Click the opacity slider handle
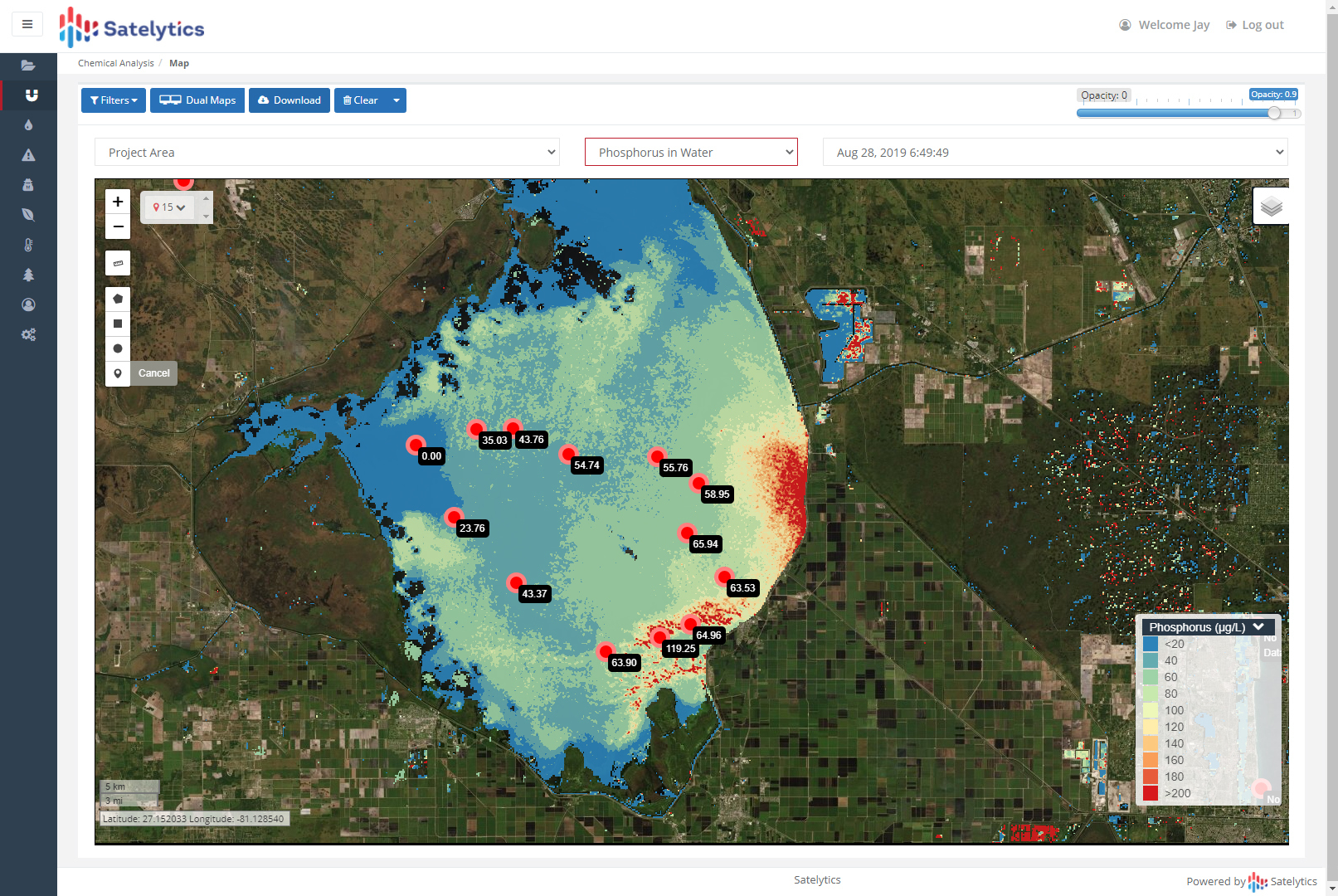Screen dimensions: 1338x896 (x=1274, y=113)
